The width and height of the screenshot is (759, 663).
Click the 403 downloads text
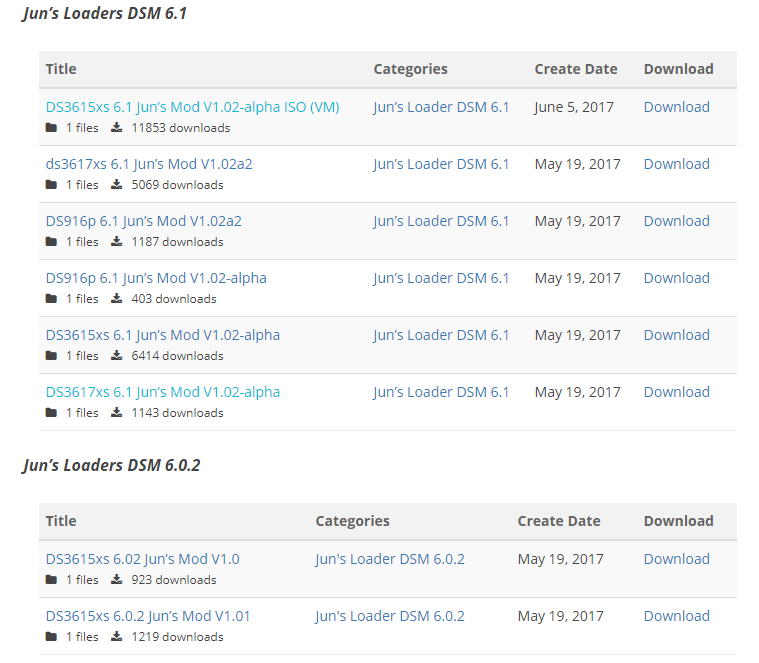[174, 299]
